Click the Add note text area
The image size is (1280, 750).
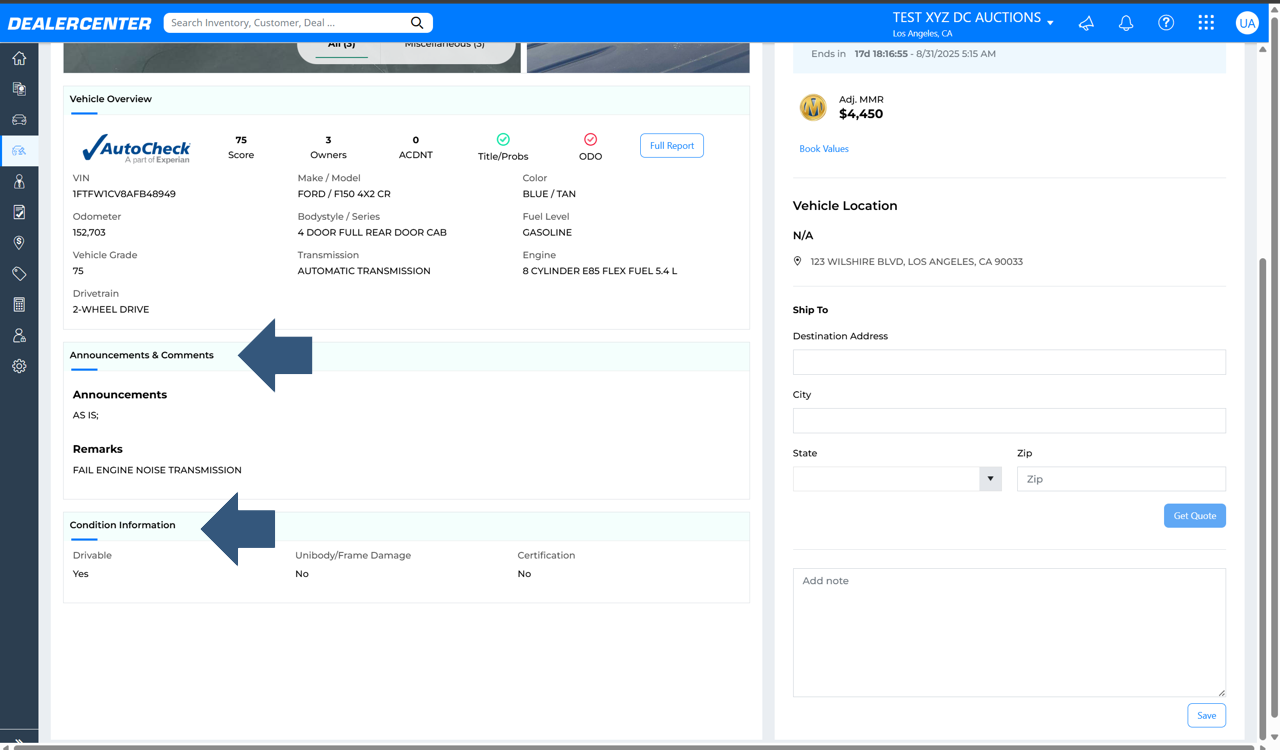[x=1009, y=633]
